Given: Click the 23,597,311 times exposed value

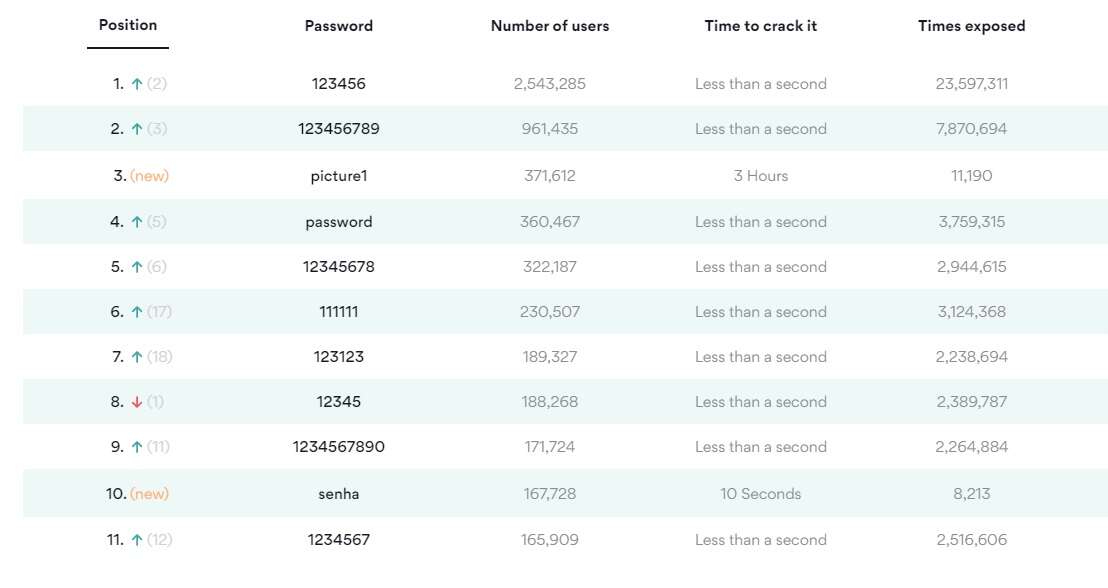Looking at the screenshot, I should coord(972,84).
